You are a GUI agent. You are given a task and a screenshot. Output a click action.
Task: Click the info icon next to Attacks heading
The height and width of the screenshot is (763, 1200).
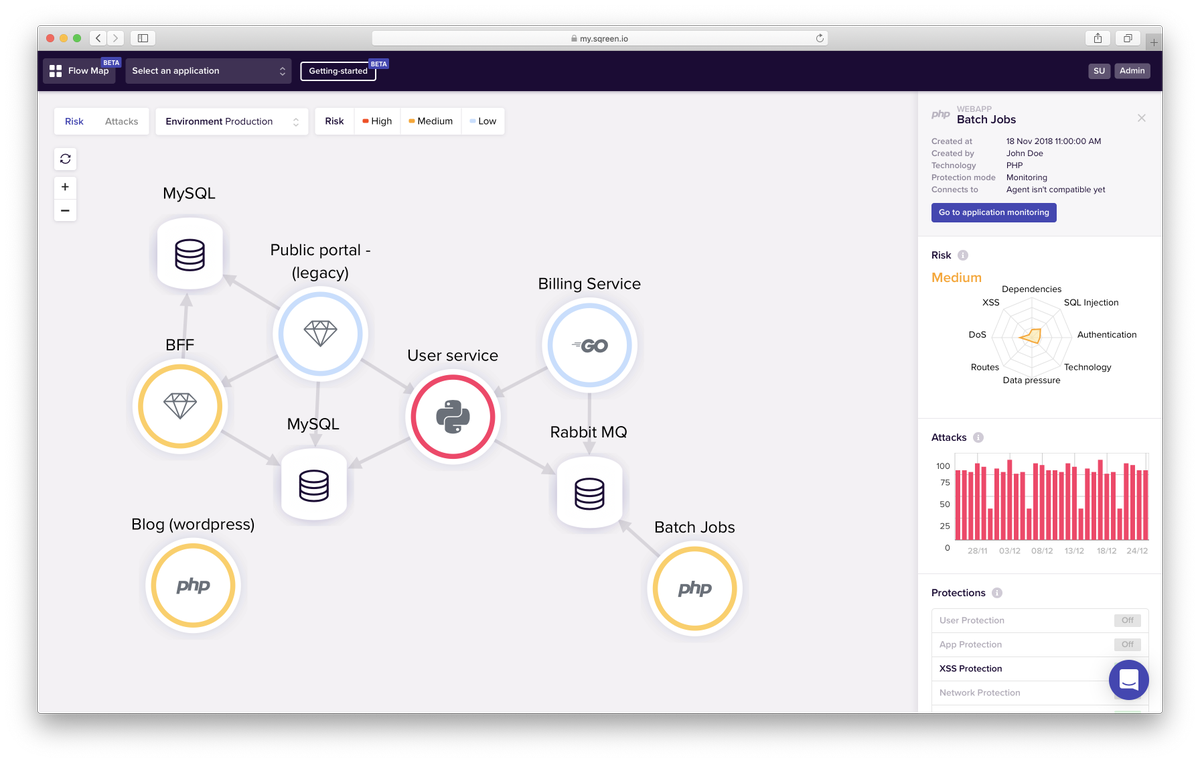(978, 438)
